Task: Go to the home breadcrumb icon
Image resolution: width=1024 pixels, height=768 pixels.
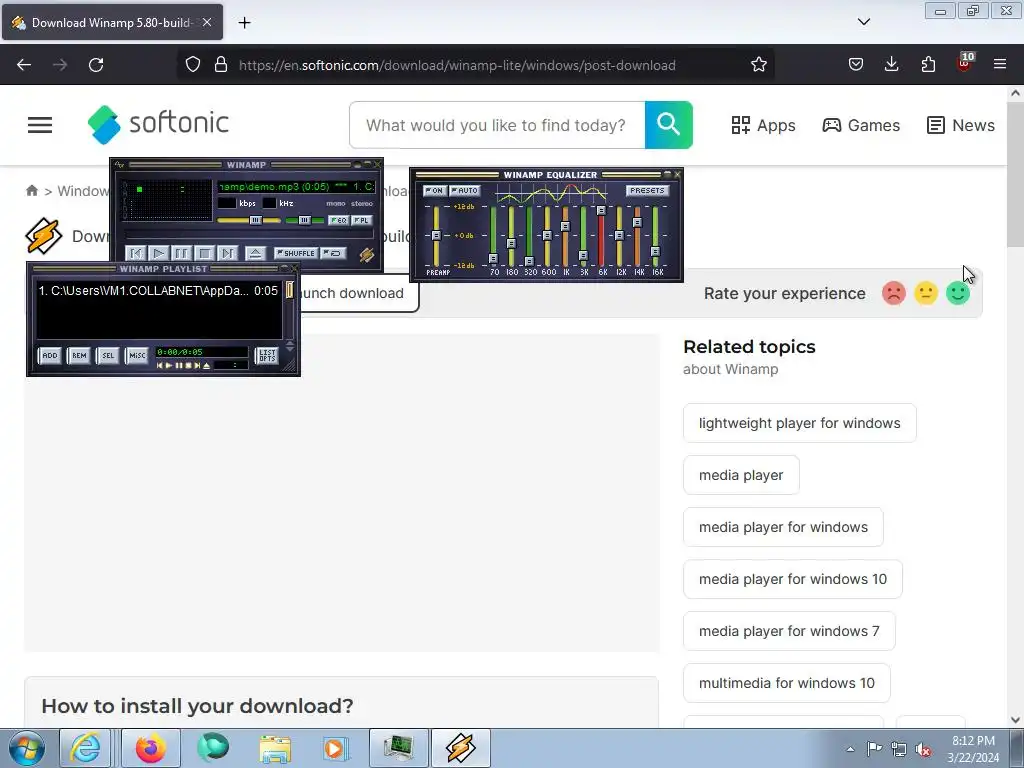Action: (x=32, y=191)
